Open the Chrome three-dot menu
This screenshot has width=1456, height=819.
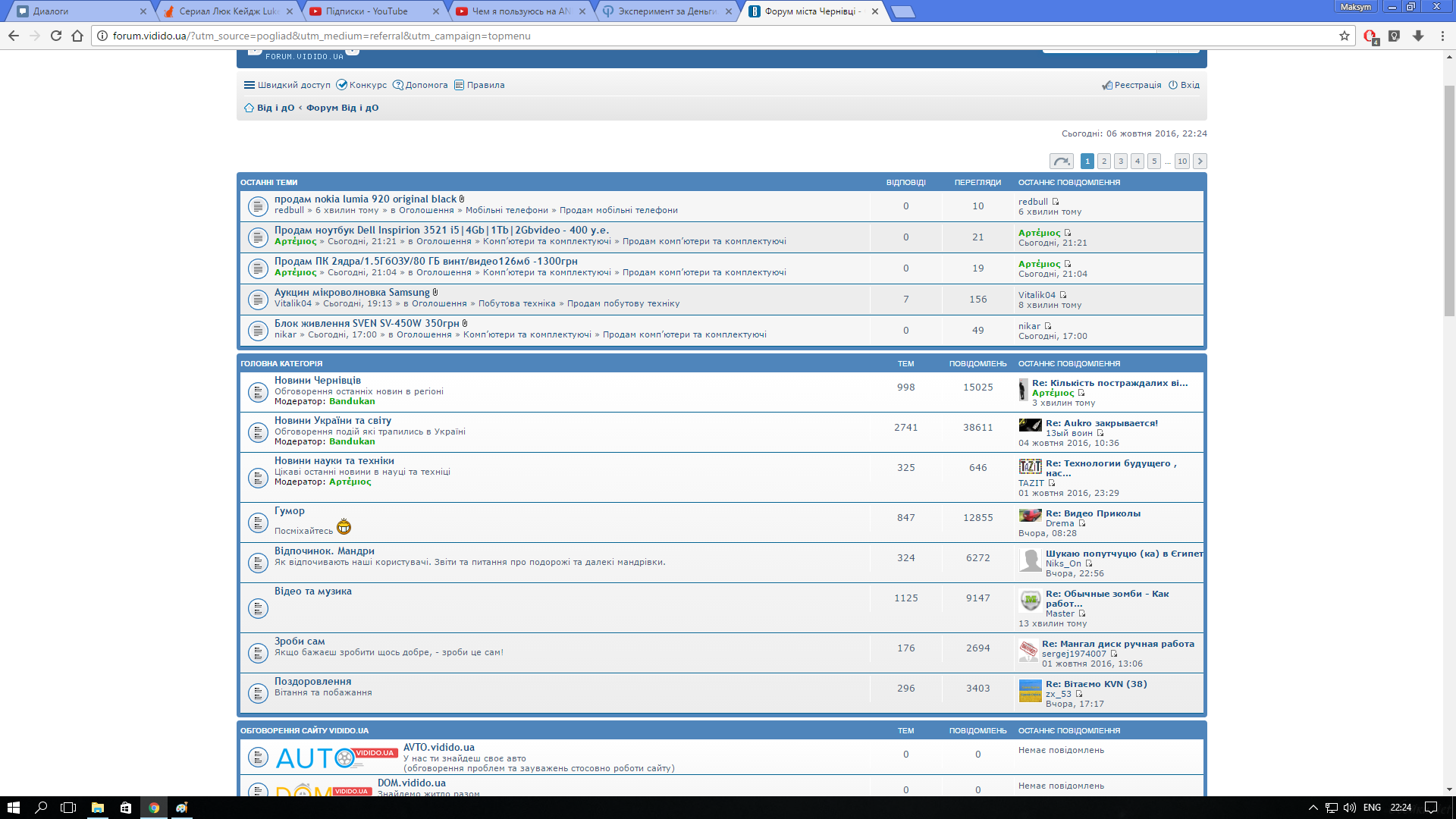[1442, 36]
